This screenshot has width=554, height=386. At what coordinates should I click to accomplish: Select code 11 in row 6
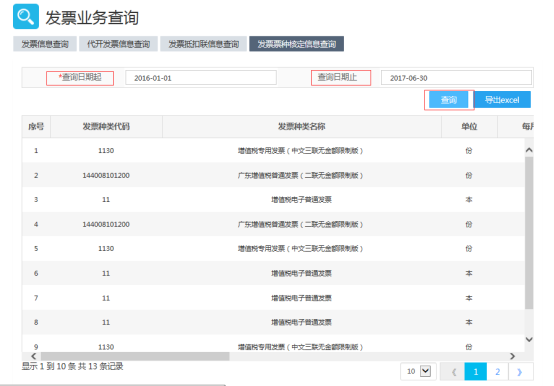pos(106,273)
